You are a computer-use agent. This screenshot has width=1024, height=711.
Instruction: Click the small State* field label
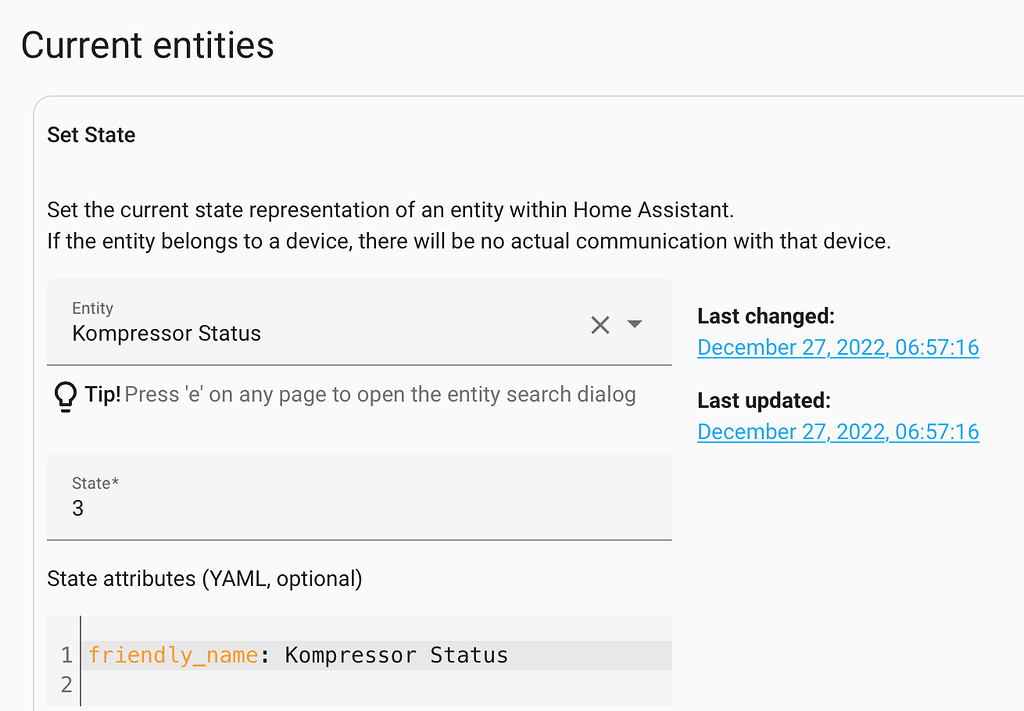pos(95,483)
